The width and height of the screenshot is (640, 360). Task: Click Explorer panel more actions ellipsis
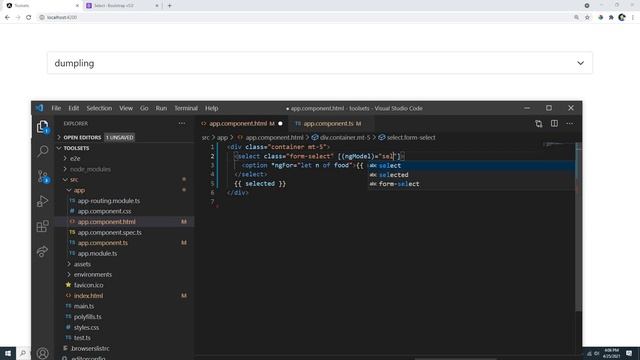(x=182, y=123)
